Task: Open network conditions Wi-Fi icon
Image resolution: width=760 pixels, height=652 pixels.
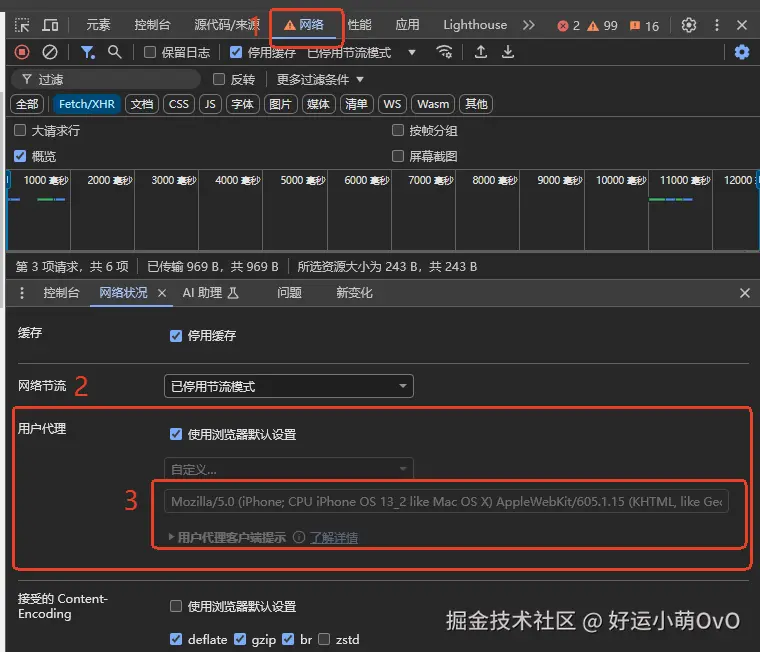Action: point(444,51)
